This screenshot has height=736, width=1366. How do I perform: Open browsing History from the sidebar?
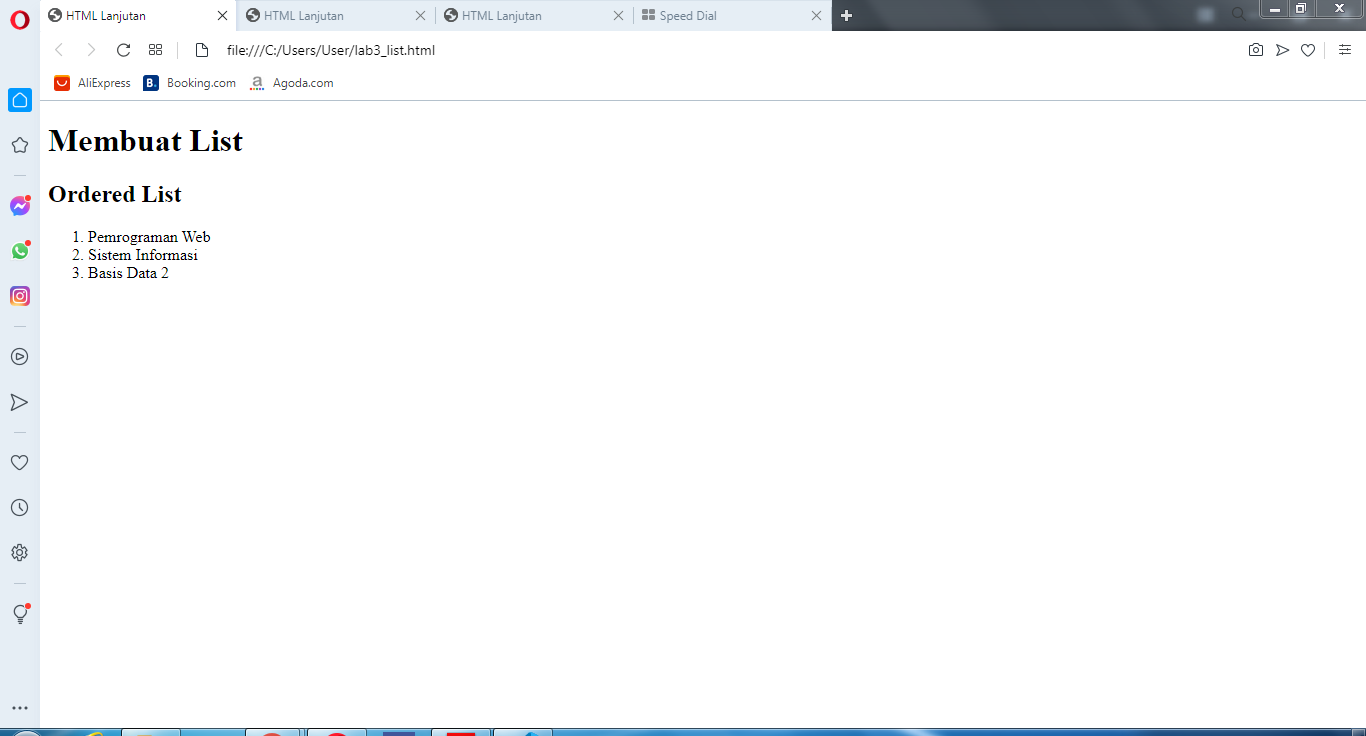pyautogui.click(x=20, y=507)
